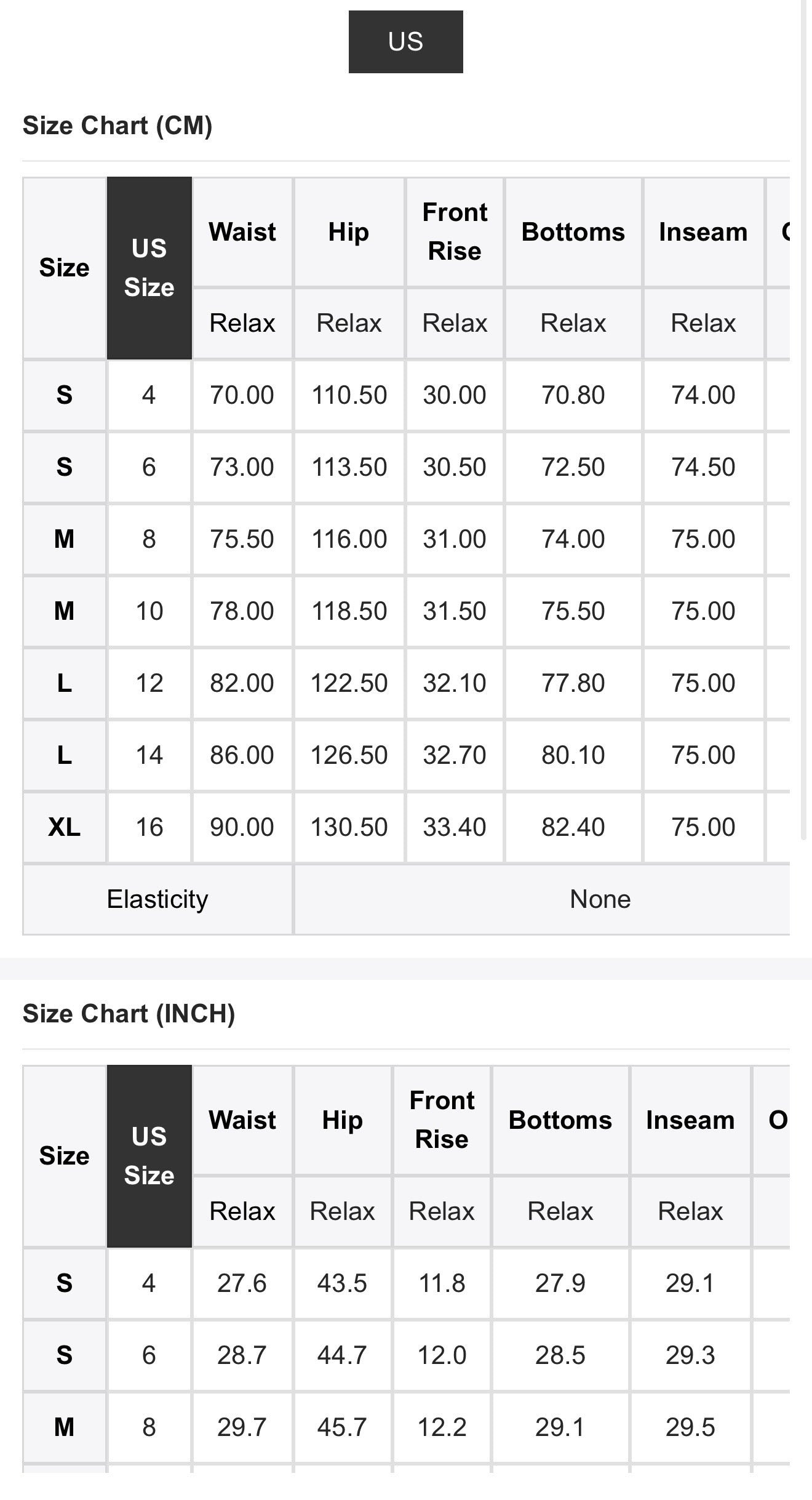Click the Size Chart (INCH) heading
This screenshot has width=812, height=1500.
(129, 1014)
